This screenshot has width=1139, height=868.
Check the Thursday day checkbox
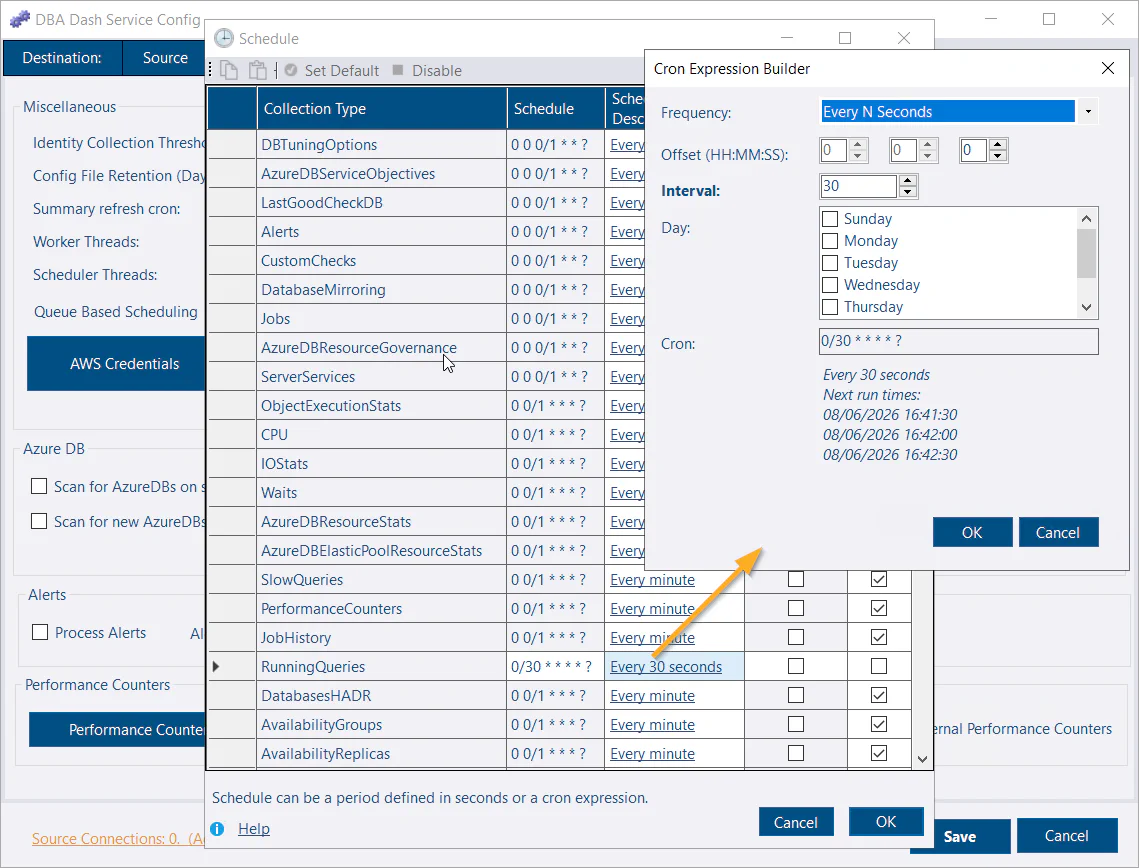pyautogui.click(x=830, y=307)
